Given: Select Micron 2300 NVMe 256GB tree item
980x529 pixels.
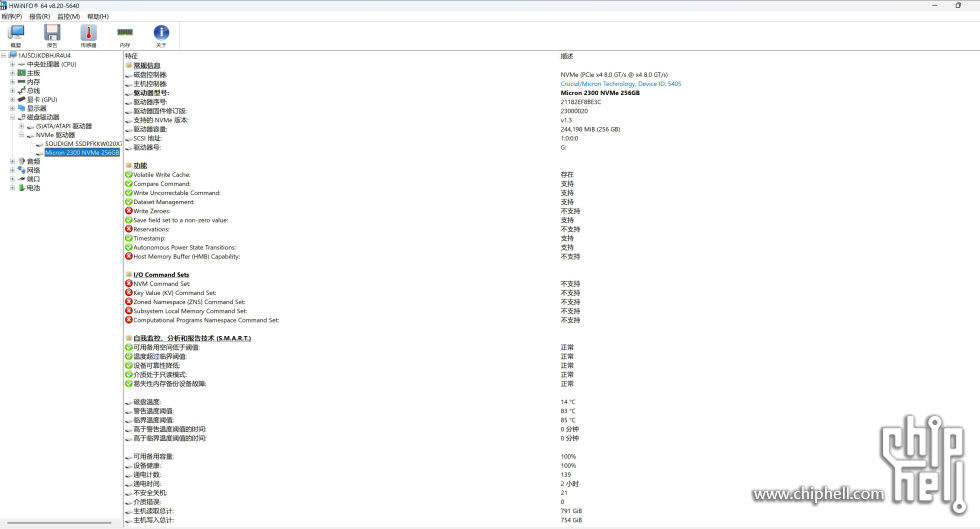Looking at the screenshot, I should point(82,153).
